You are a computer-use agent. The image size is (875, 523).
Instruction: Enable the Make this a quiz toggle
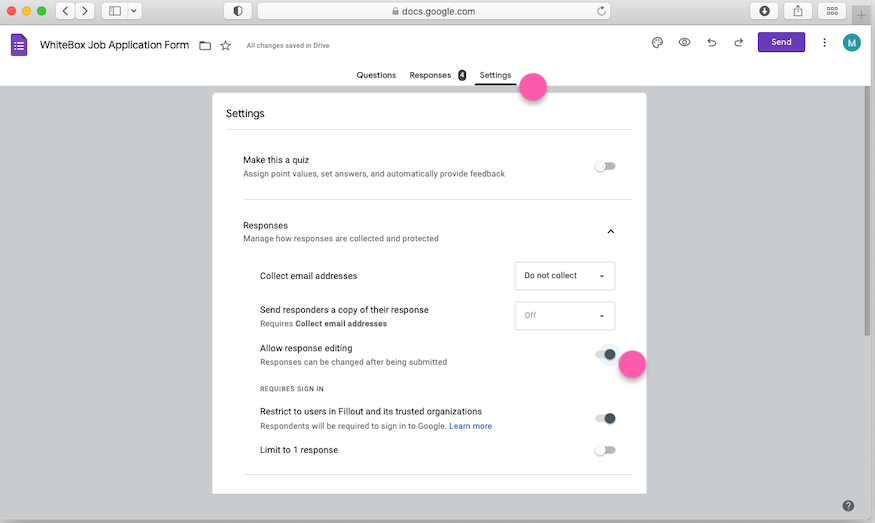coord(604,166)
